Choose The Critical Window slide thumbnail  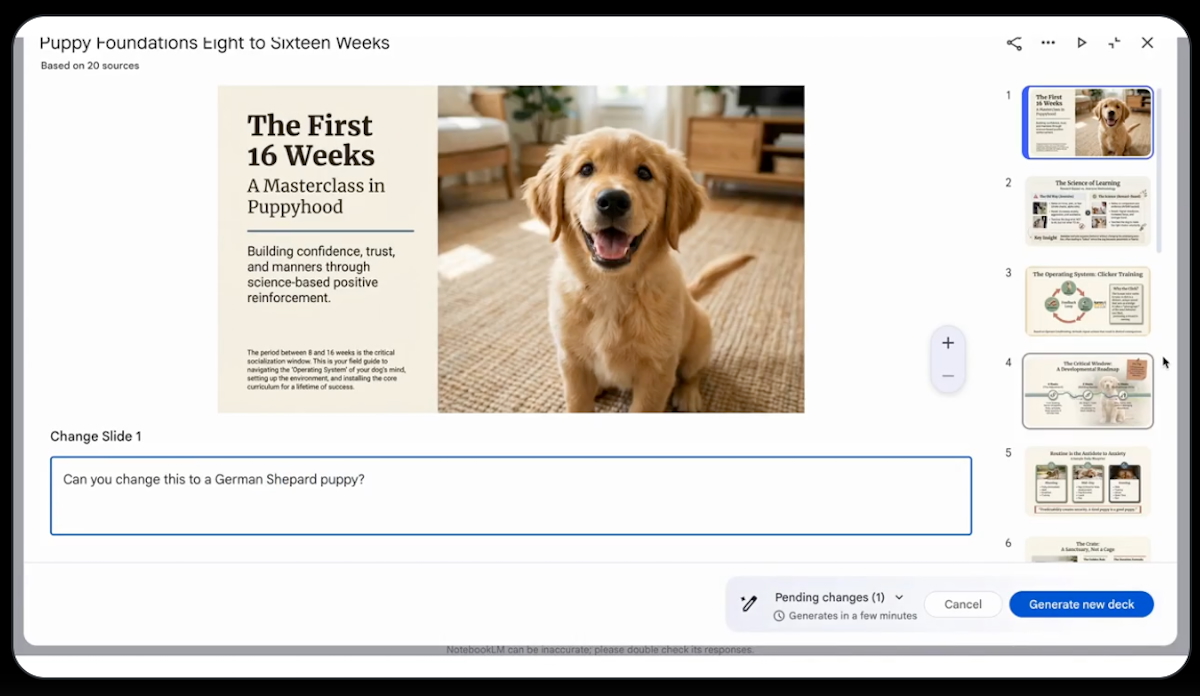point(1087,391)
